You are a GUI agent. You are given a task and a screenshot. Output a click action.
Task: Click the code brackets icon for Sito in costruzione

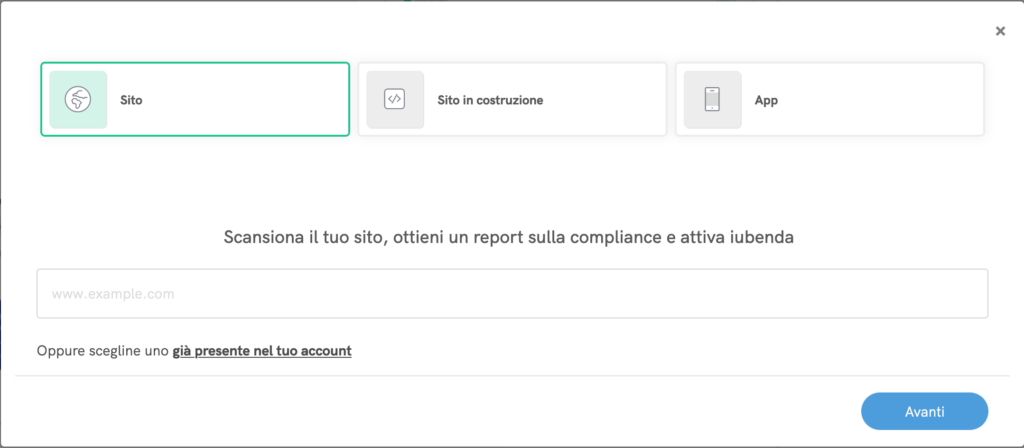[394, 99]
